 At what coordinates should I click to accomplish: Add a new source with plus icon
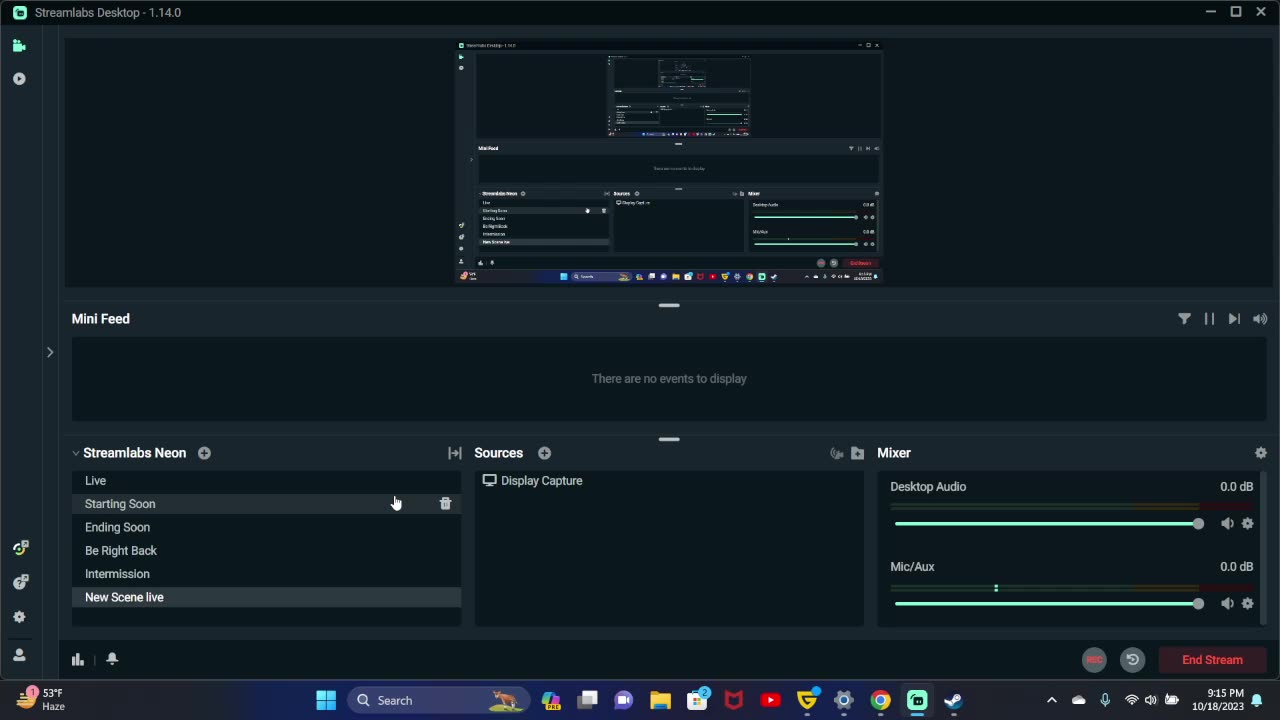[544, 453]
